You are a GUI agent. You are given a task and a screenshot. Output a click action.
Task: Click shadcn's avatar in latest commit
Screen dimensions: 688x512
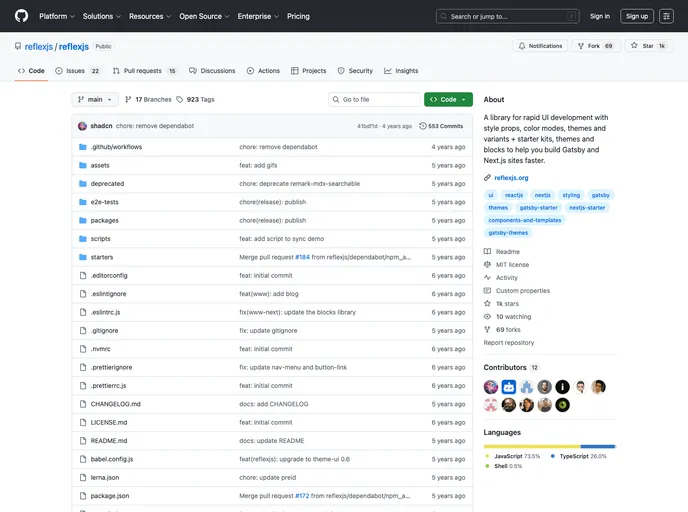(82, 126)
